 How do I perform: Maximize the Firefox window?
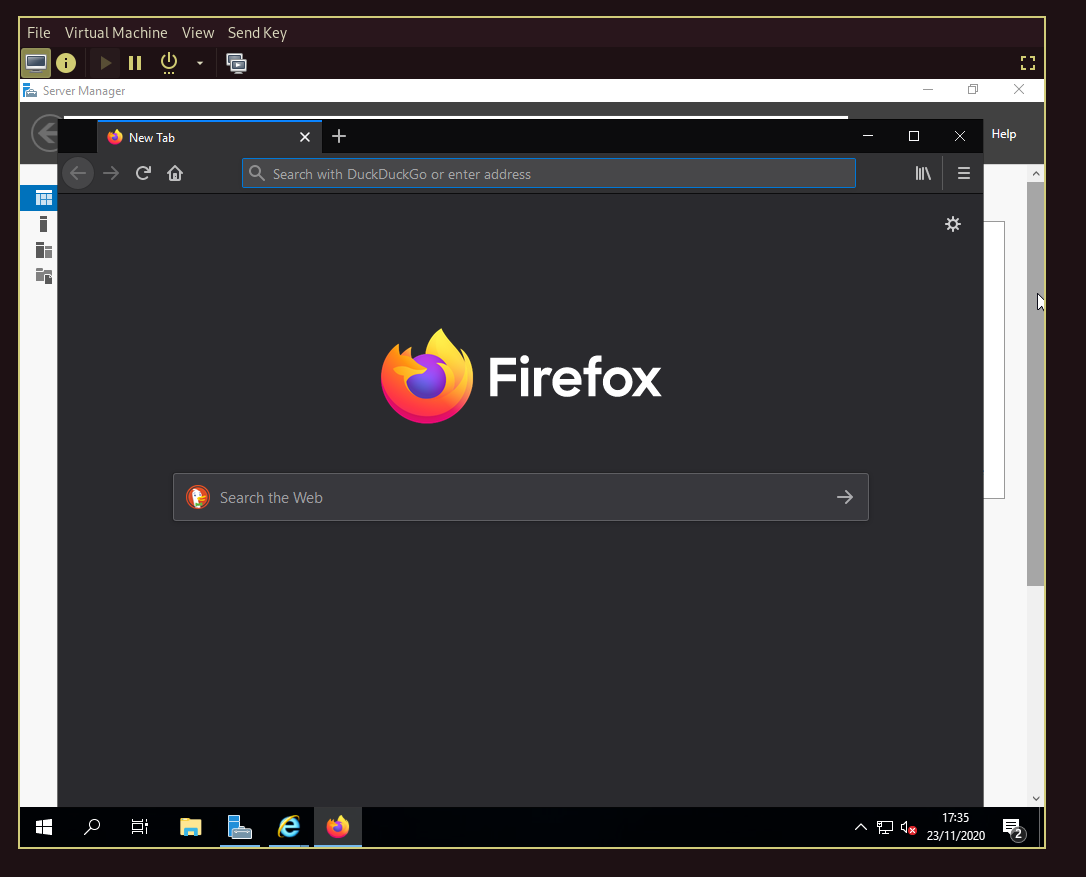(914, 136)
